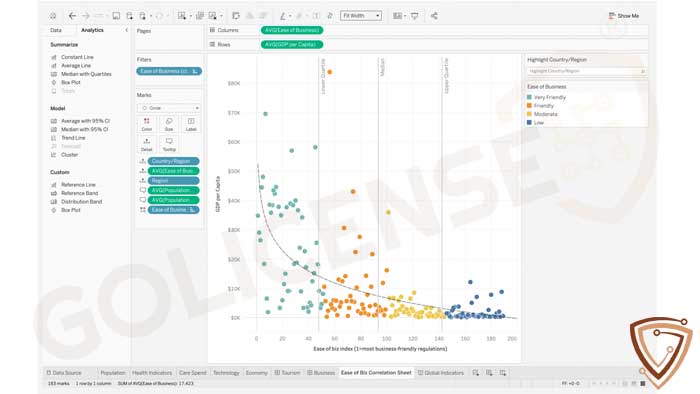Click AVG(GDP per Capita) pill on Rows
This screenshot has height=394, width=700.
(292, 45)
